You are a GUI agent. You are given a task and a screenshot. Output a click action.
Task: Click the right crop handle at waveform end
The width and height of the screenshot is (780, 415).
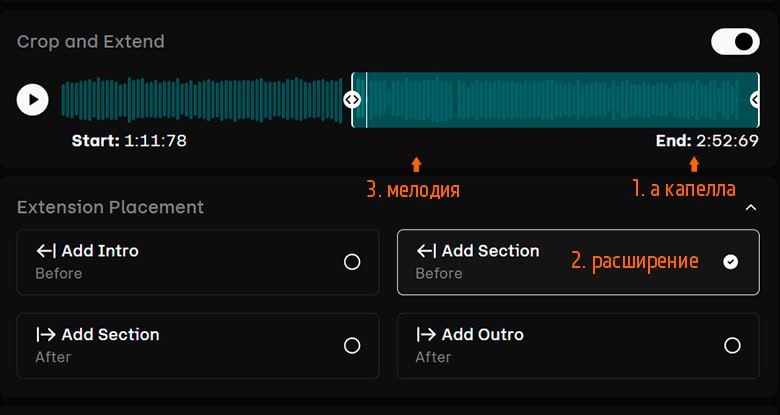point(756,100)
